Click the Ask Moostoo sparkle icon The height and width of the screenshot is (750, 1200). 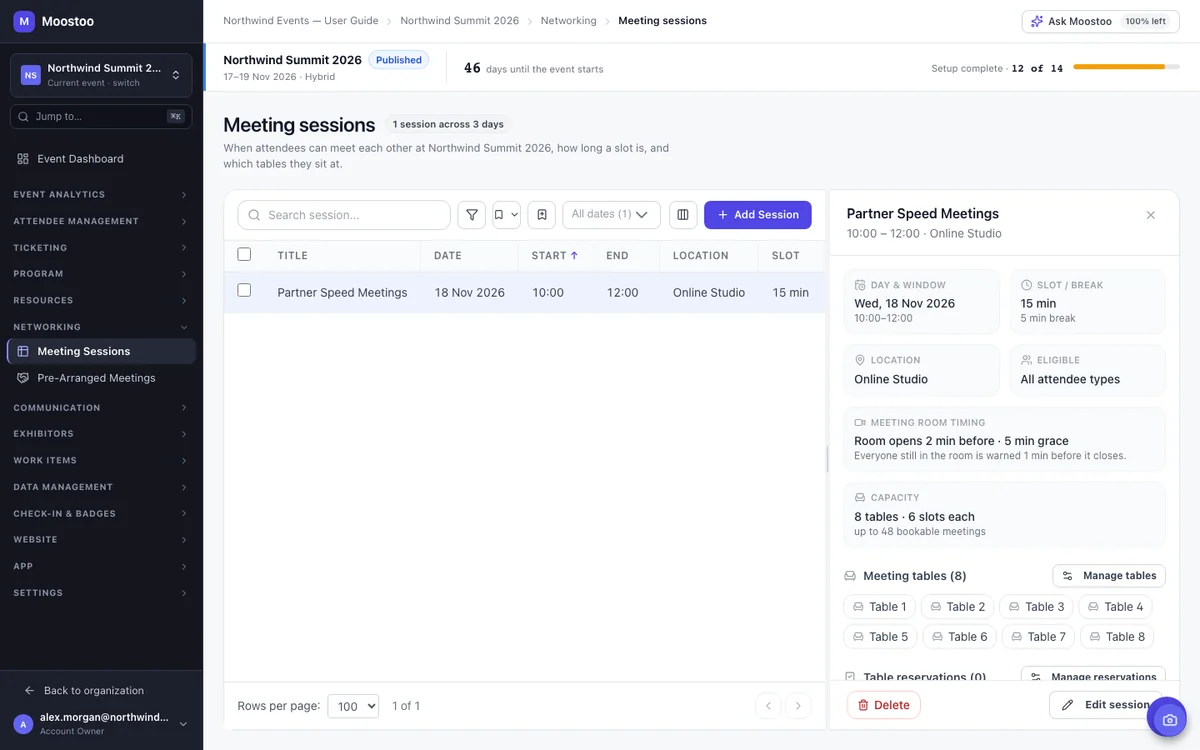pyautogui.click(x=1037, y=21)
